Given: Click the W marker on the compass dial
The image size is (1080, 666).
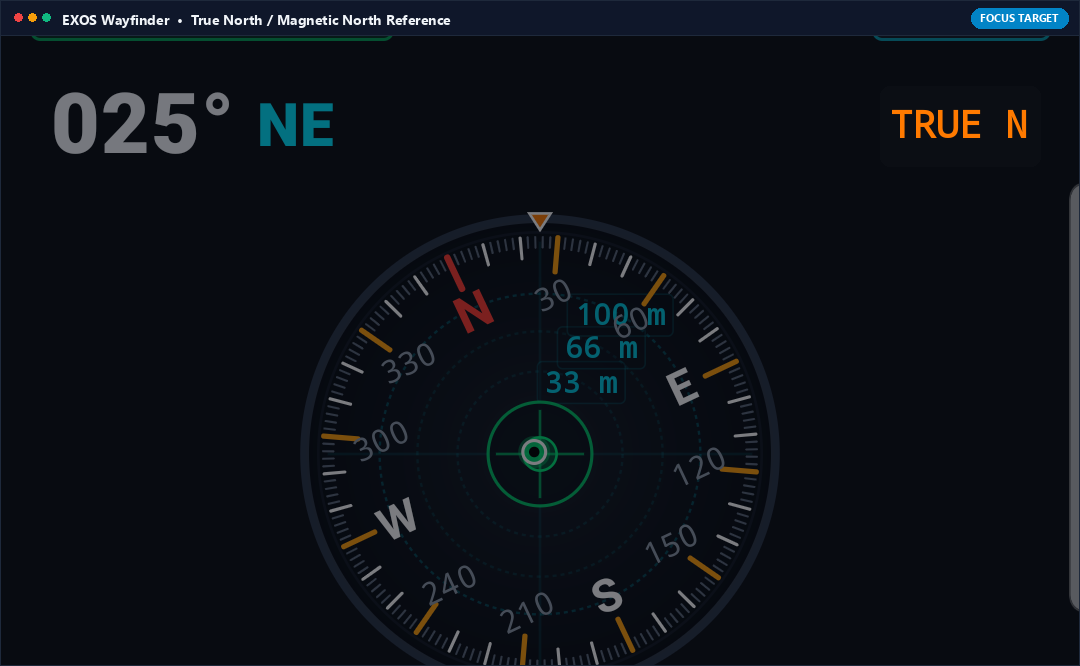Looking at the screenshot, I should (396, 518).
